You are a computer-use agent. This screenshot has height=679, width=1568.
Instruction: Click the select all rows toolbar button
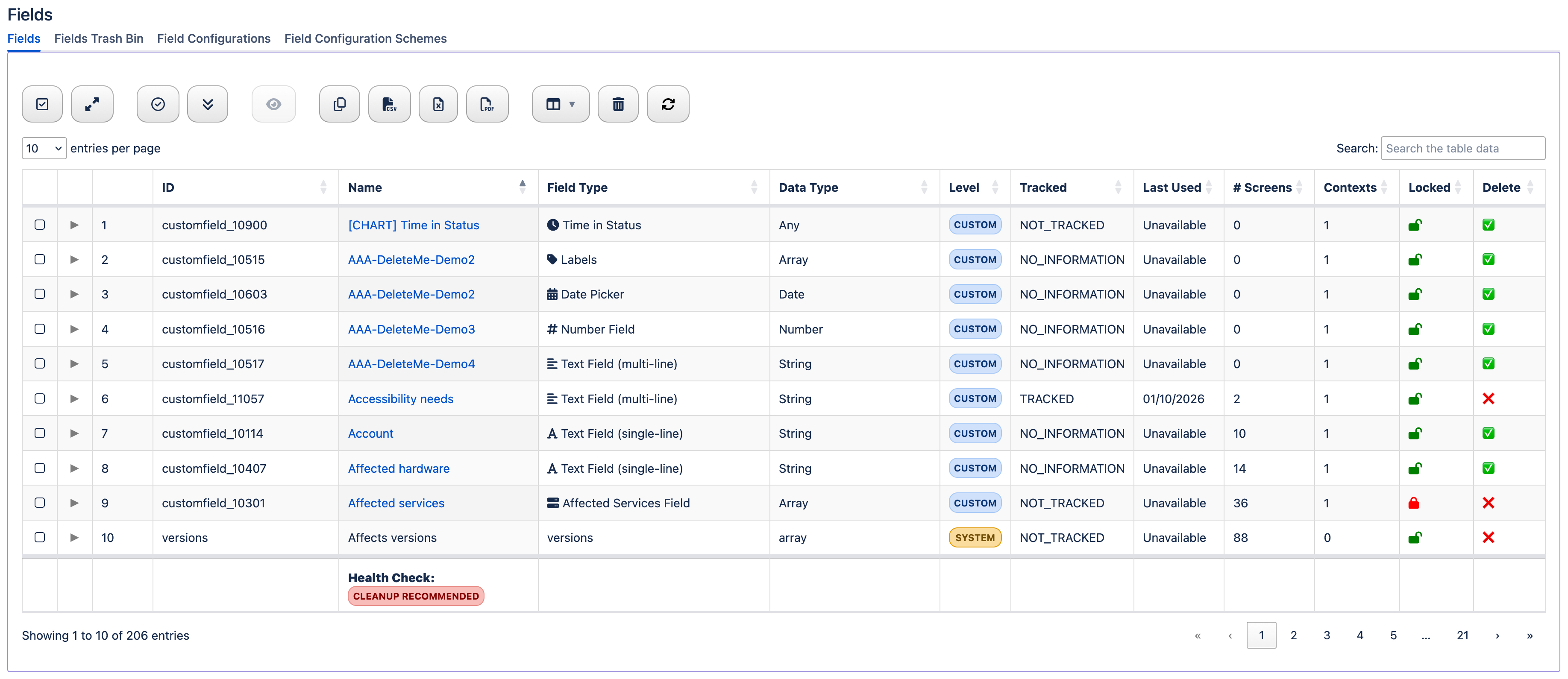point(42,104)
